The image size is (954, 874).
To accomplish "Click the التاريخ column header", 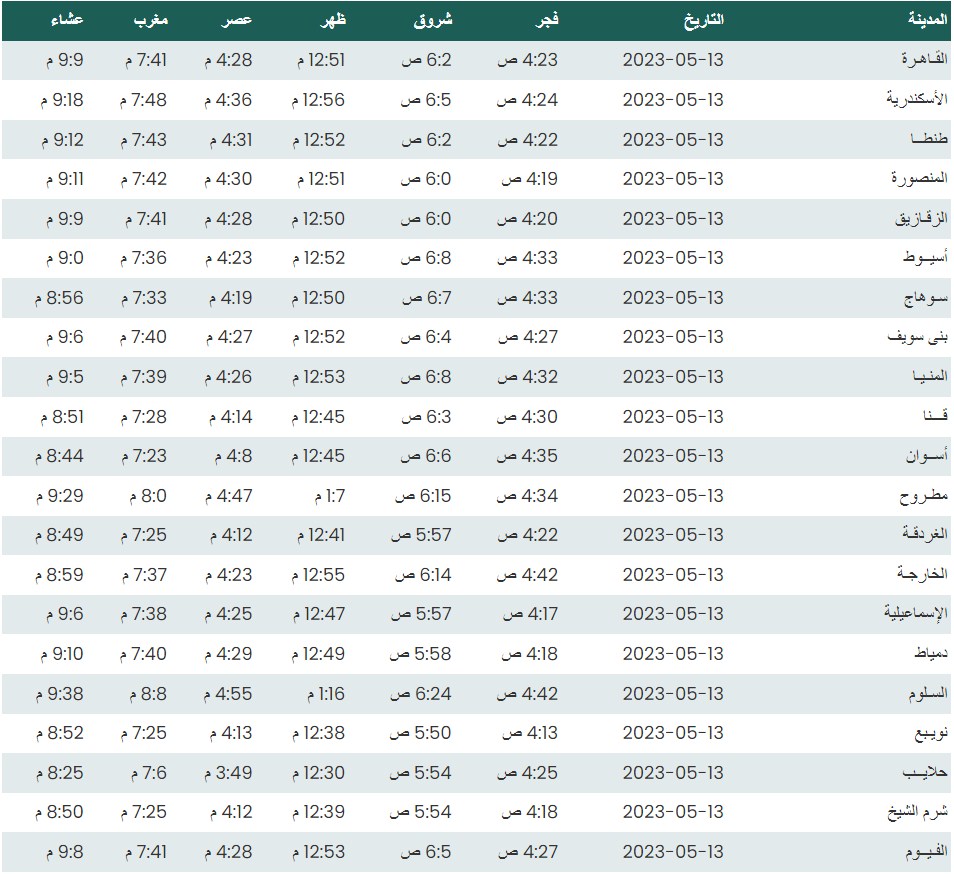I will click(703, 20).
